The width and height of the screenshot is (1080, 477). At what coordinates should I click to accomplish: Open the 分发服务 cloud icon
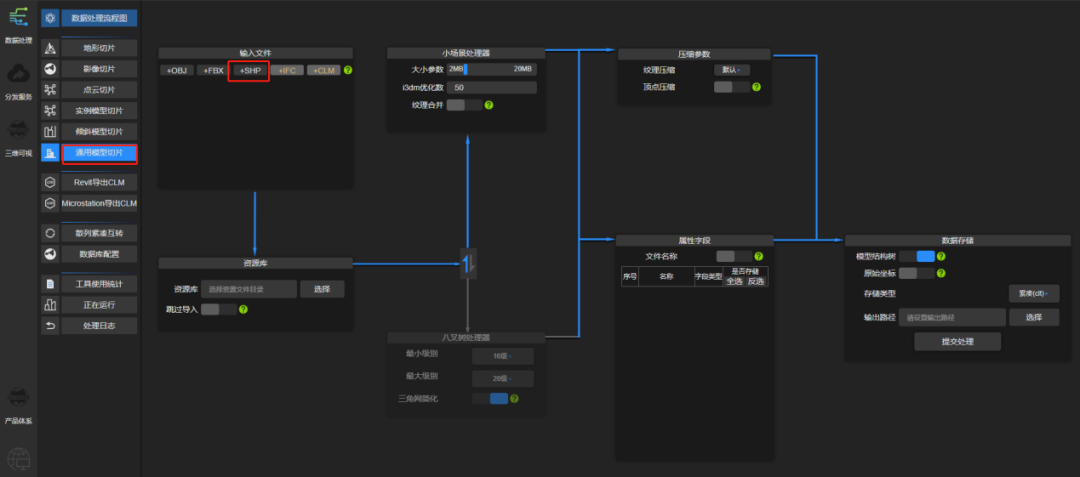pos(19,74)
